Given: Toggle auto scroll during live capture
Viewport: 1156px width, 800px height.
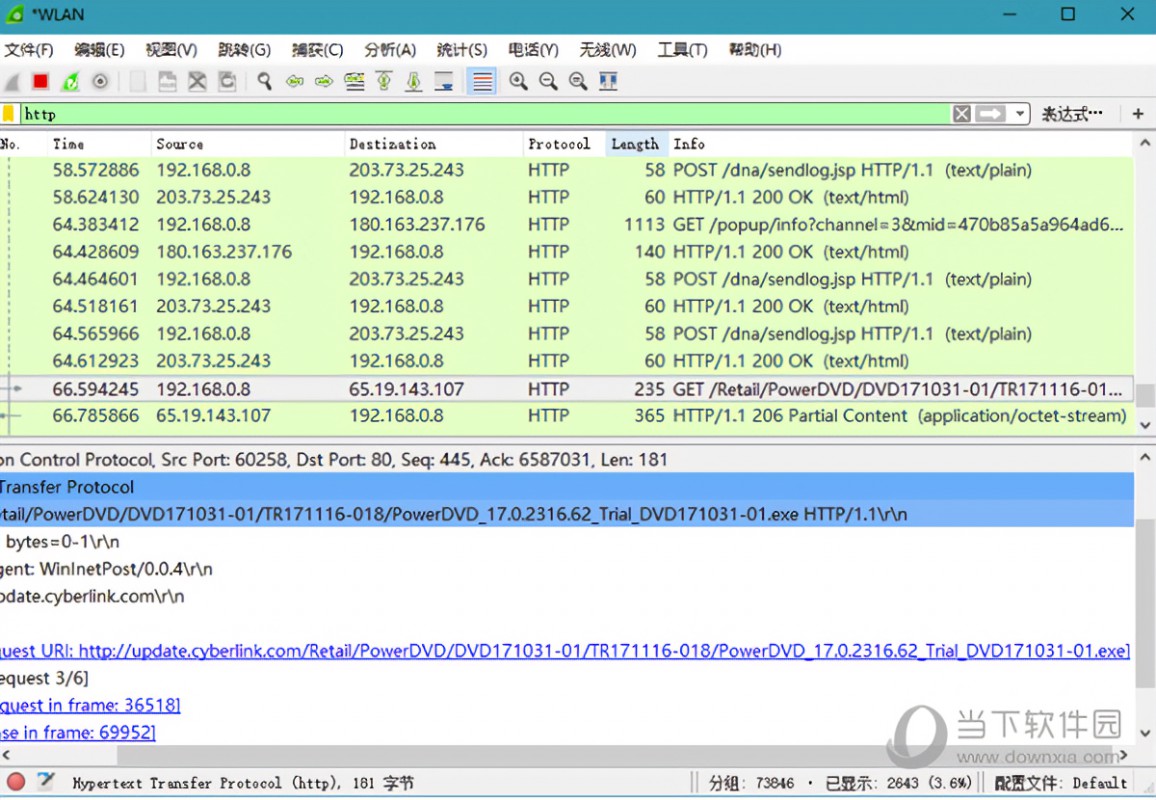Looking at the screenshot, I should (444, 82).
